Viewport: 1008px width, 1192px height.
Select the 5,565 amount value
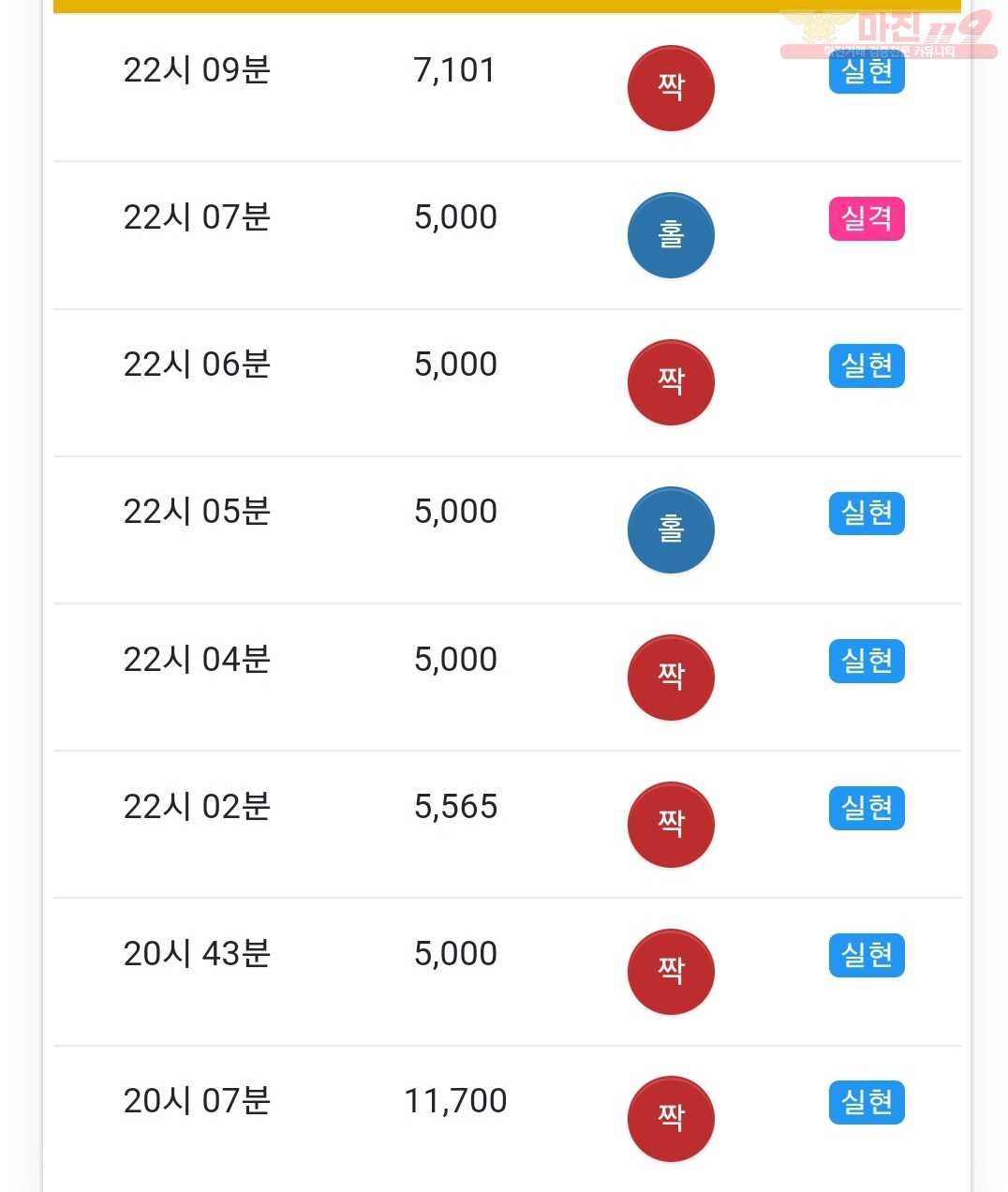pos(455,807)
